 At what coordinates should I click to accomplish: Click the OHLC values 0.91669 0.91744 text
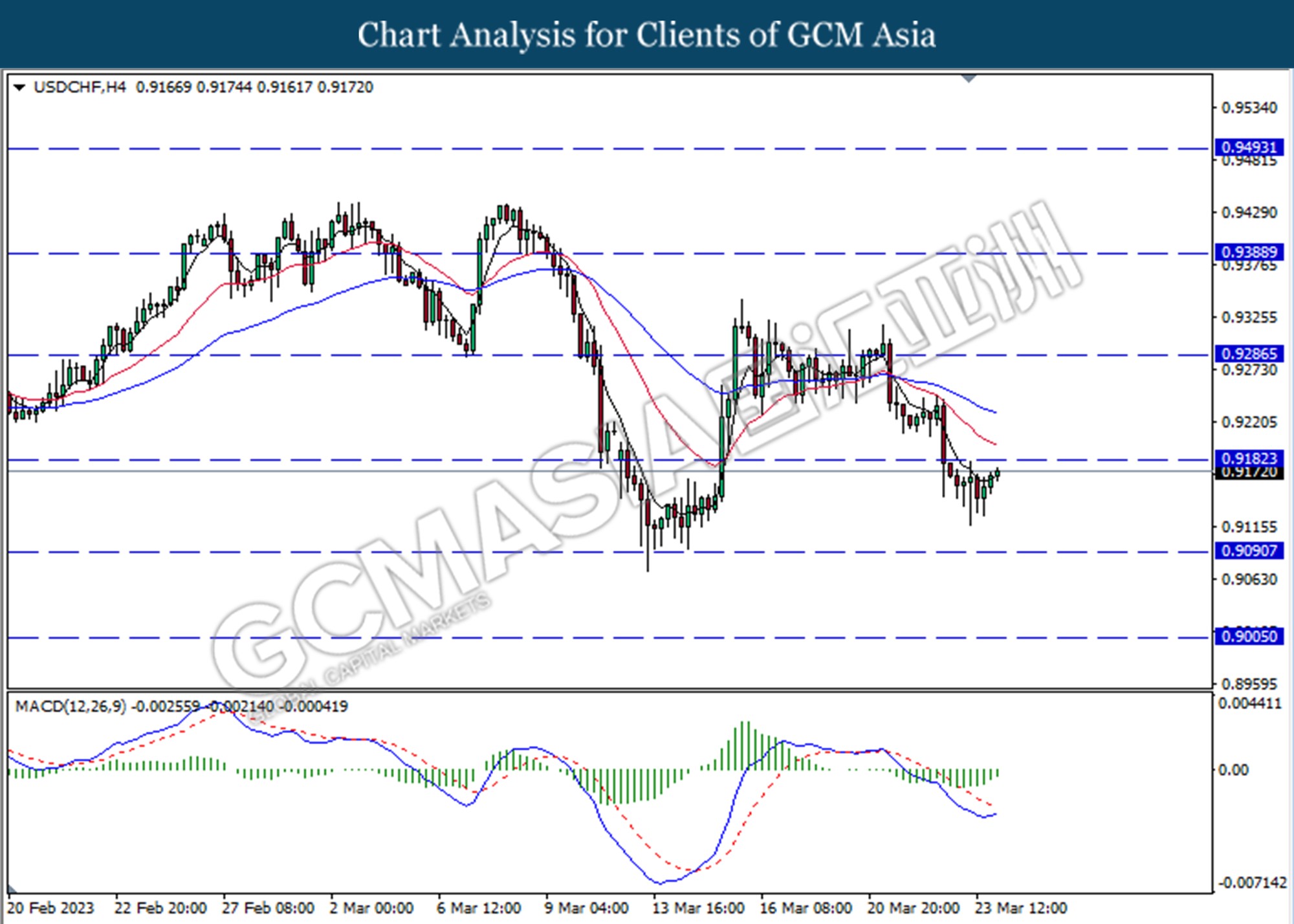(193, 87)
